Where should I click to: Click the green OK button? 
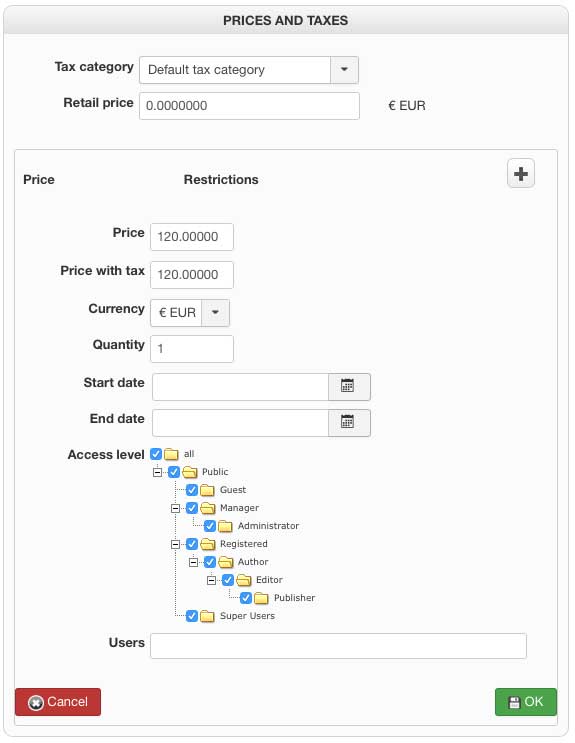[x=526, y=702]
